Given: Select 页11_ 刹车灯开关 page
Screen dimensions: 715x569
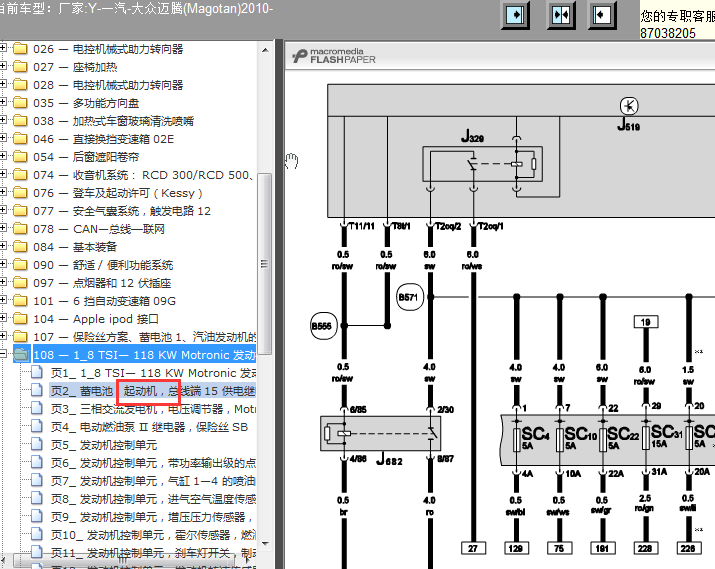Looking at the screenshot, I should pyautogui.click(x=153, y=553).
